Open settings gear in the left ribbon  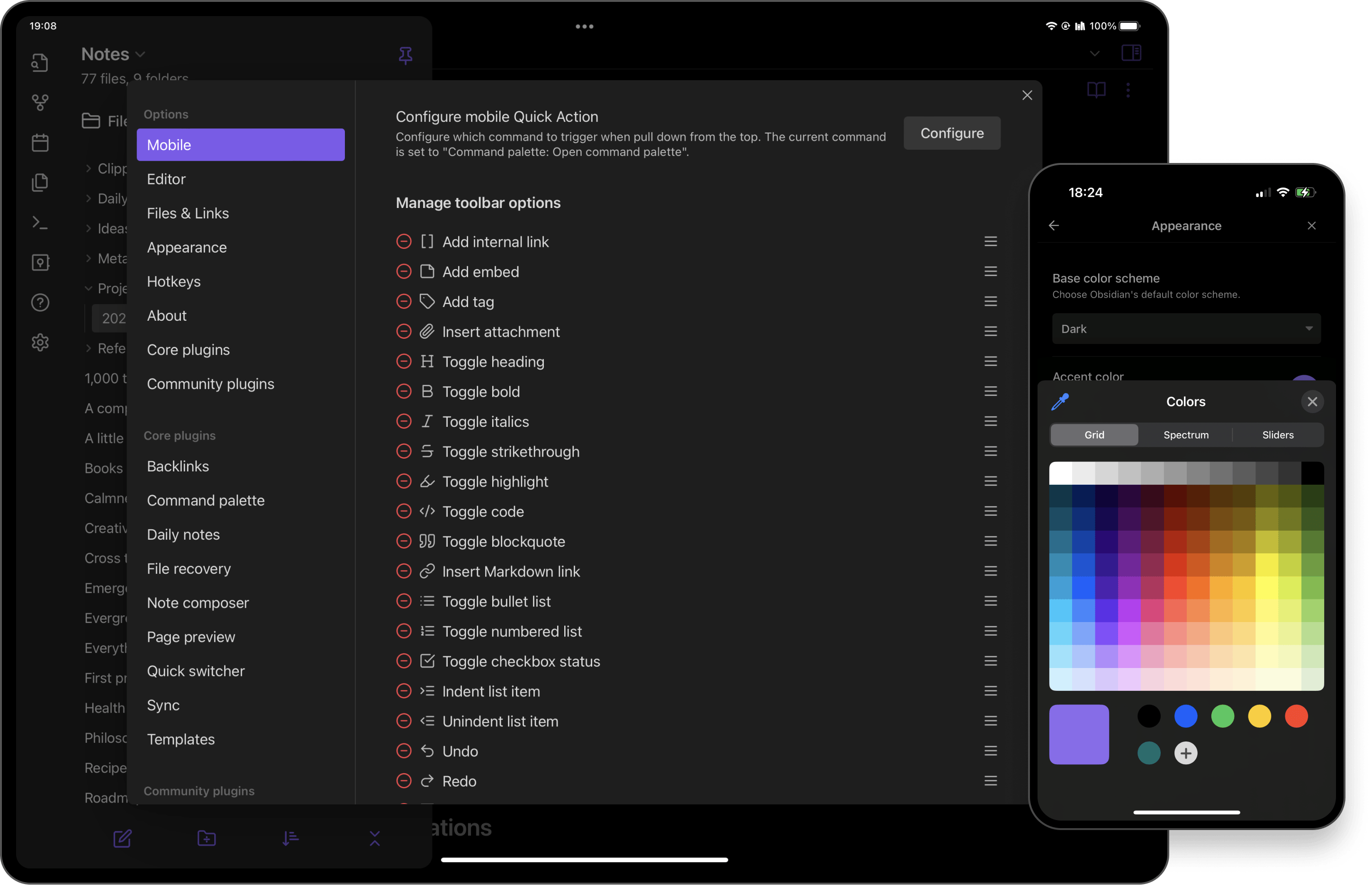(x=40, y=343)
